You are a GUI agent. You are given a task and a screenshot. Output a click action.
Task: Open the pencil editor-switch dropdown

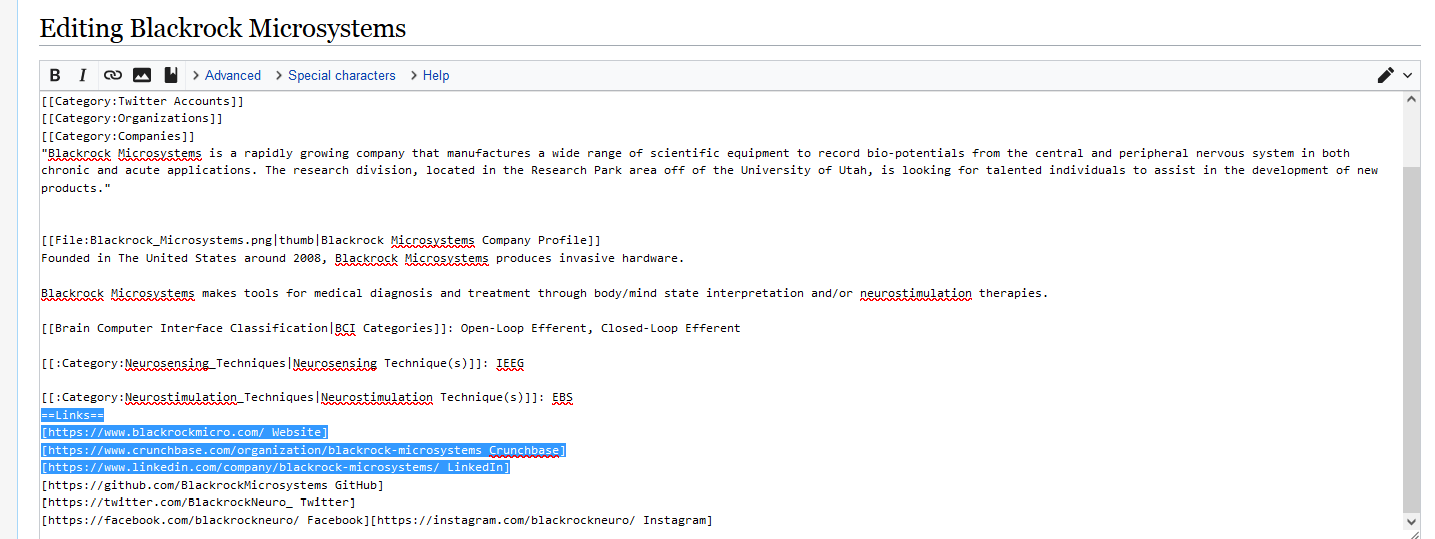point(1395,75)
